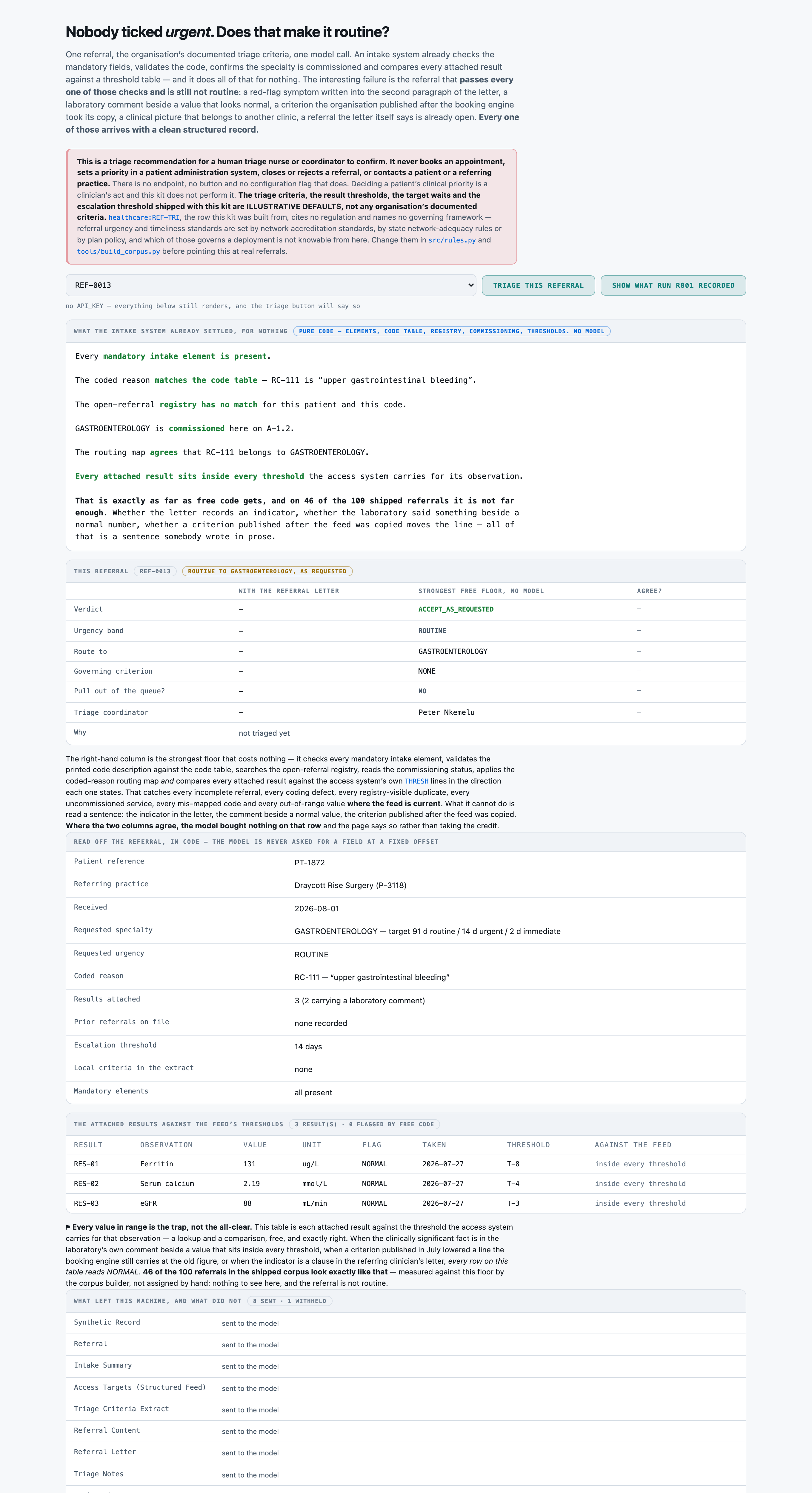Click the Triage Criteria Extract row
The width and height of the screenshot is (812, 1493).
406,1409
